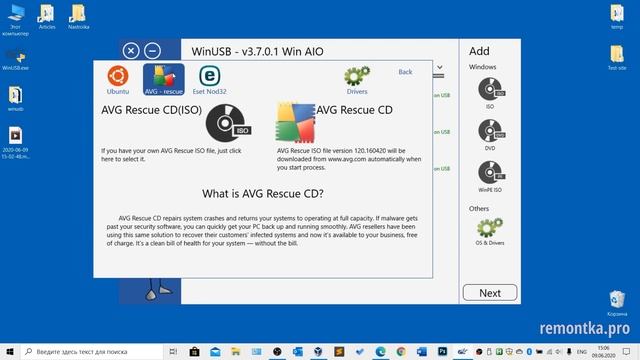Click 'If you have your own AVG Rescue ISO' text

tap(171, 155)
